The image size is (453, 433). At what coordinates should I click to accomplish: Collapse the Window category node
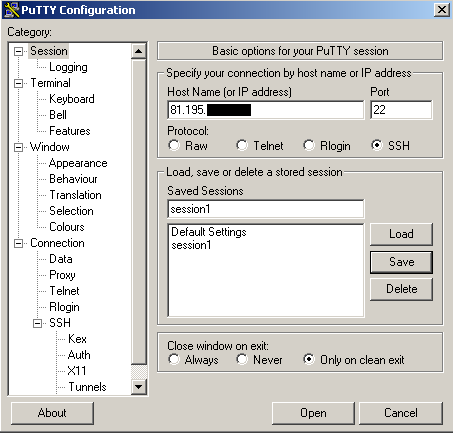click(18, 147)
